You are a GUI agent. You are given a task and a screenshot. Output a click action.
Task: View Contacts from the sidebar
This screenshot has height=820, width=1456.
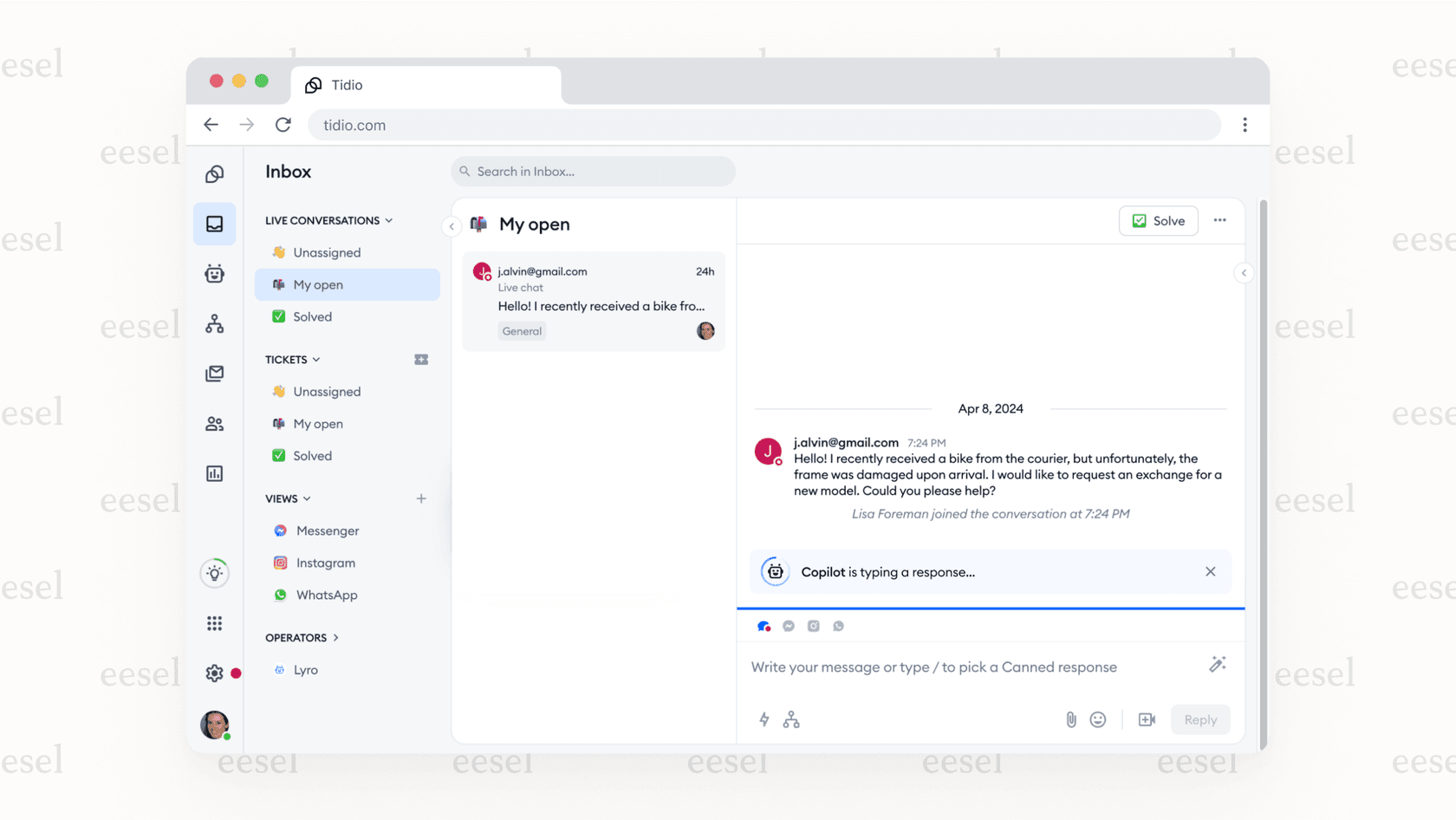pyautogui.click(x=214, y=423)
